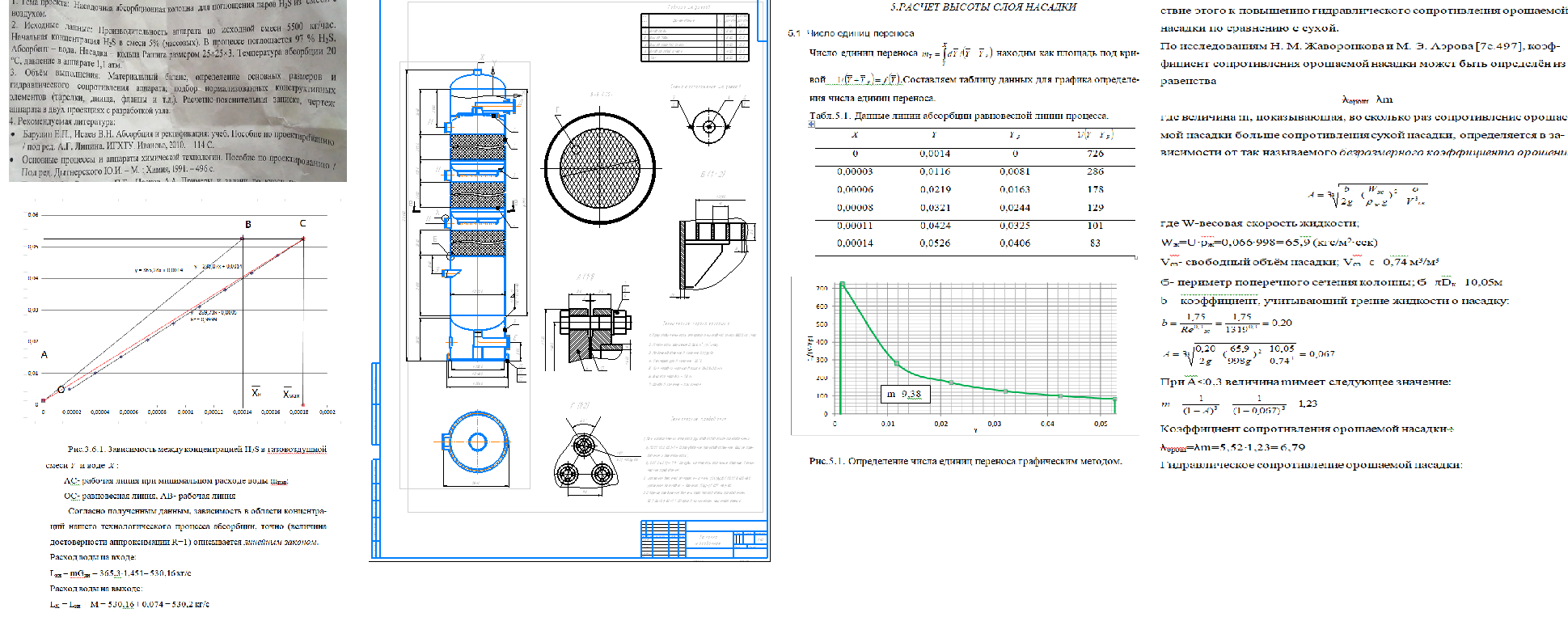Click the blue title block of the drawing

tap(704, 539)
